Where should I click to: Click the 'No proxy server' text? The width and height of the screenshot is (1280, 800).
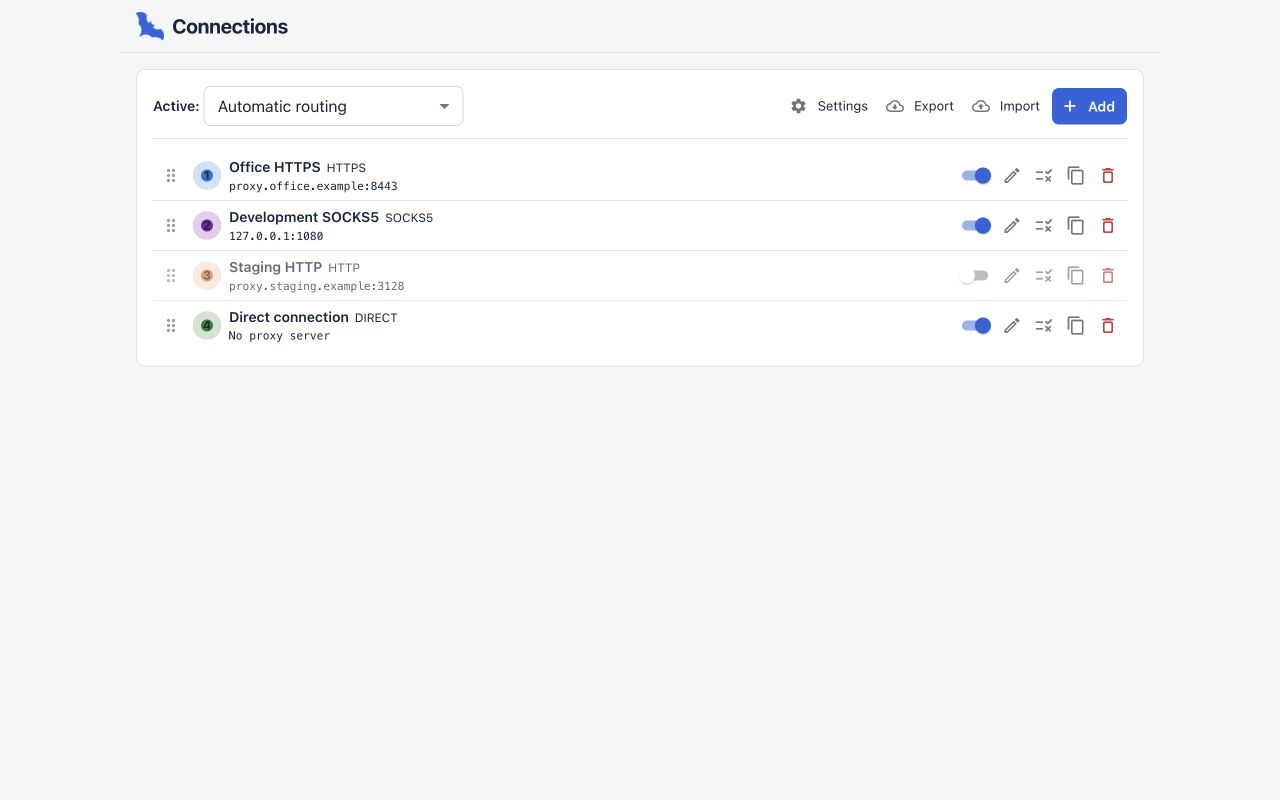click(279, 336)
